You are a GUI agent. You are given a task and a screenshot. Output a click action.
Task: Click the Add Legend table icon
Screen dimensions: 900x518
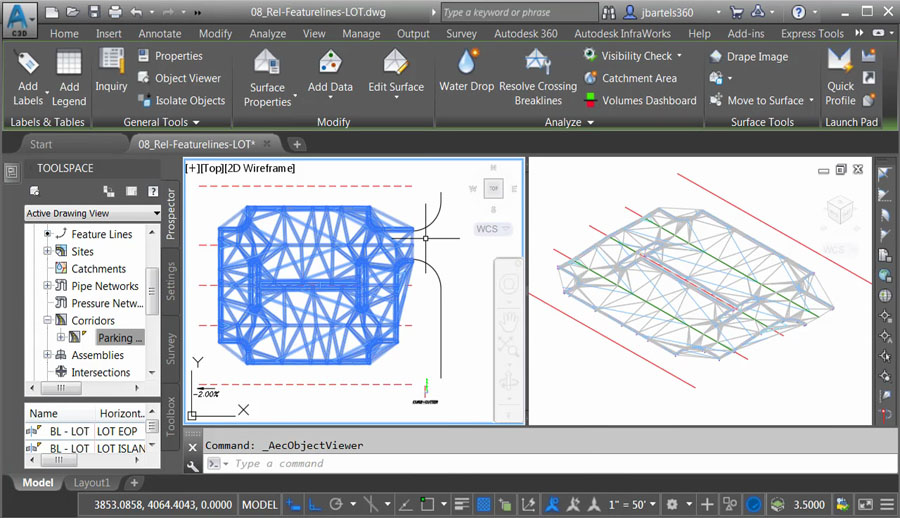(69, 63)
